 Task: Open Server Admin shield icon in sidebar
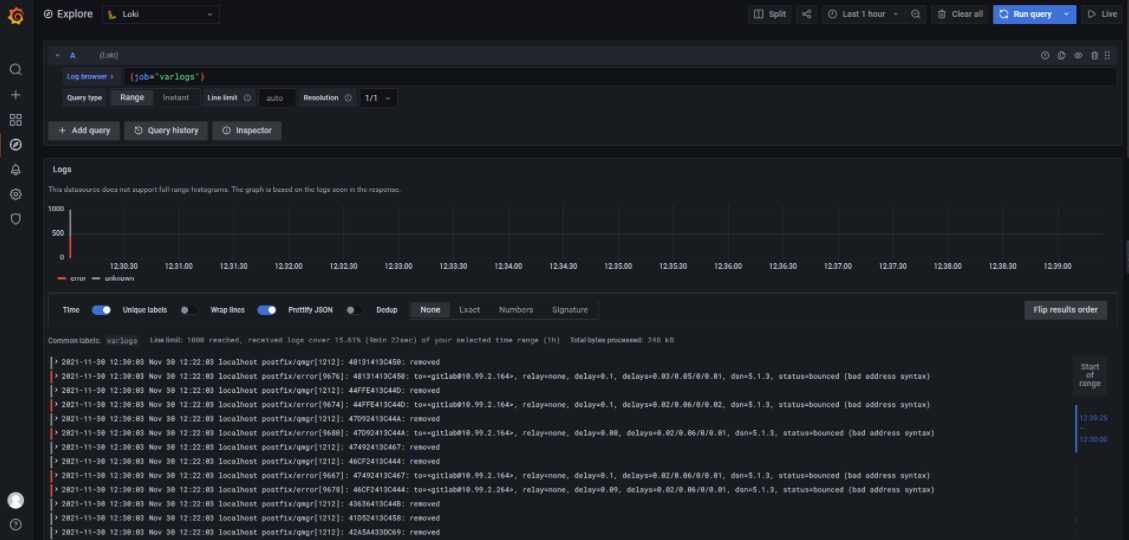pyautogui.click(x=15, y=219)
